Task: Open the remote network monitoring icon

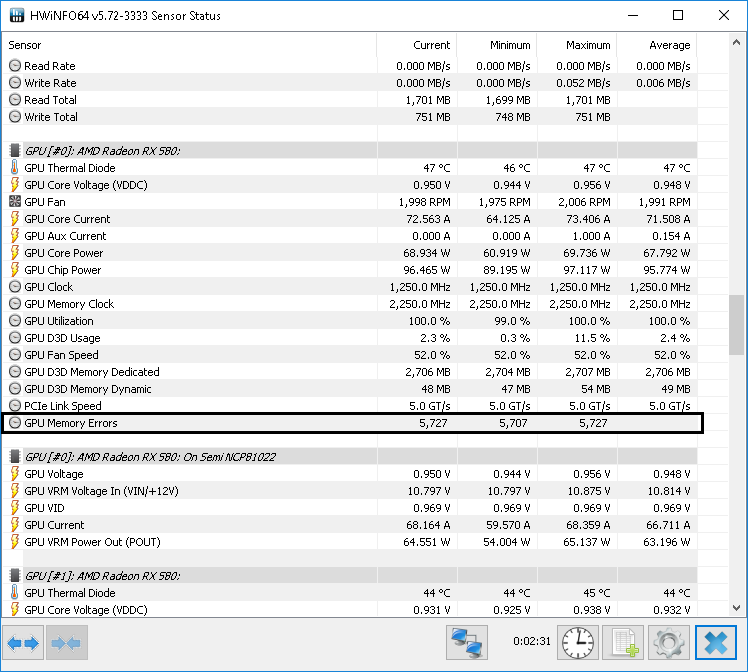Action: click(465, 642)
